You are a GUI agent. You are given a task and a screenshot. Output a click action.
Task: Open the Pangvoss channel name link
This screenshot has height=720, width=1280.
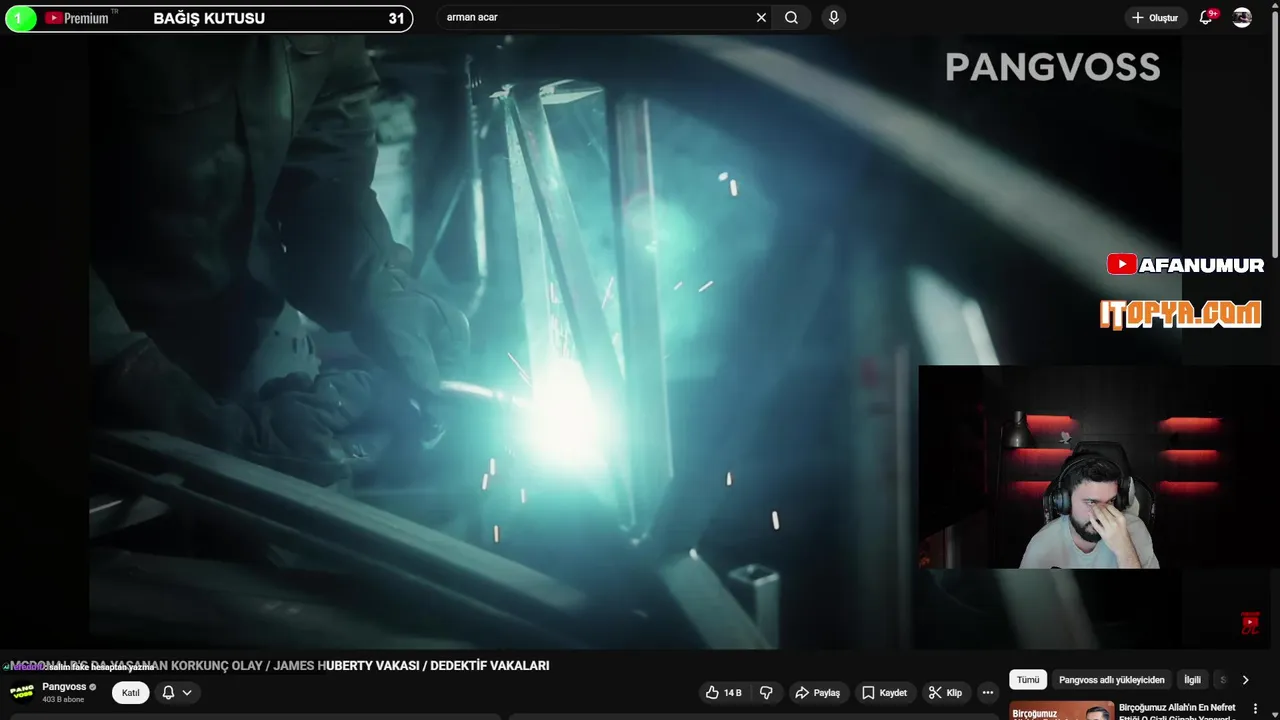pyautogui.click(x=64, y=687)
